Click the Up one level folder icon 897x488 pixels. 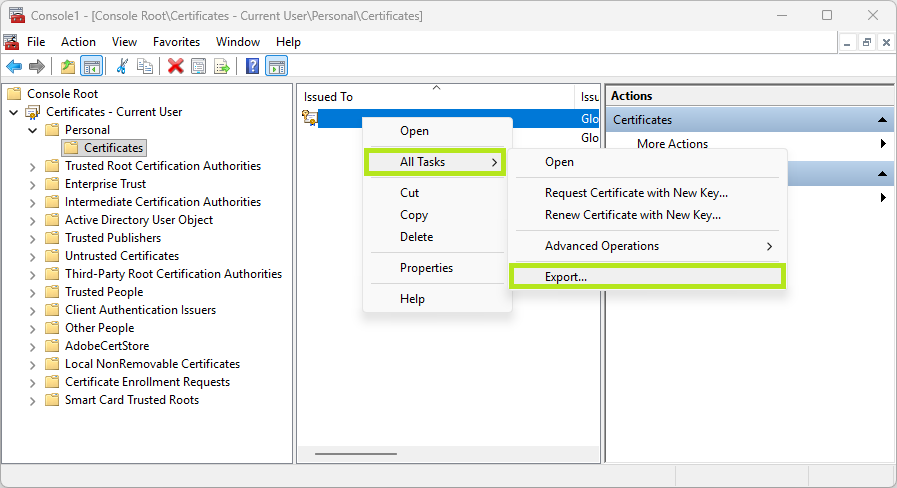(68, 66)
